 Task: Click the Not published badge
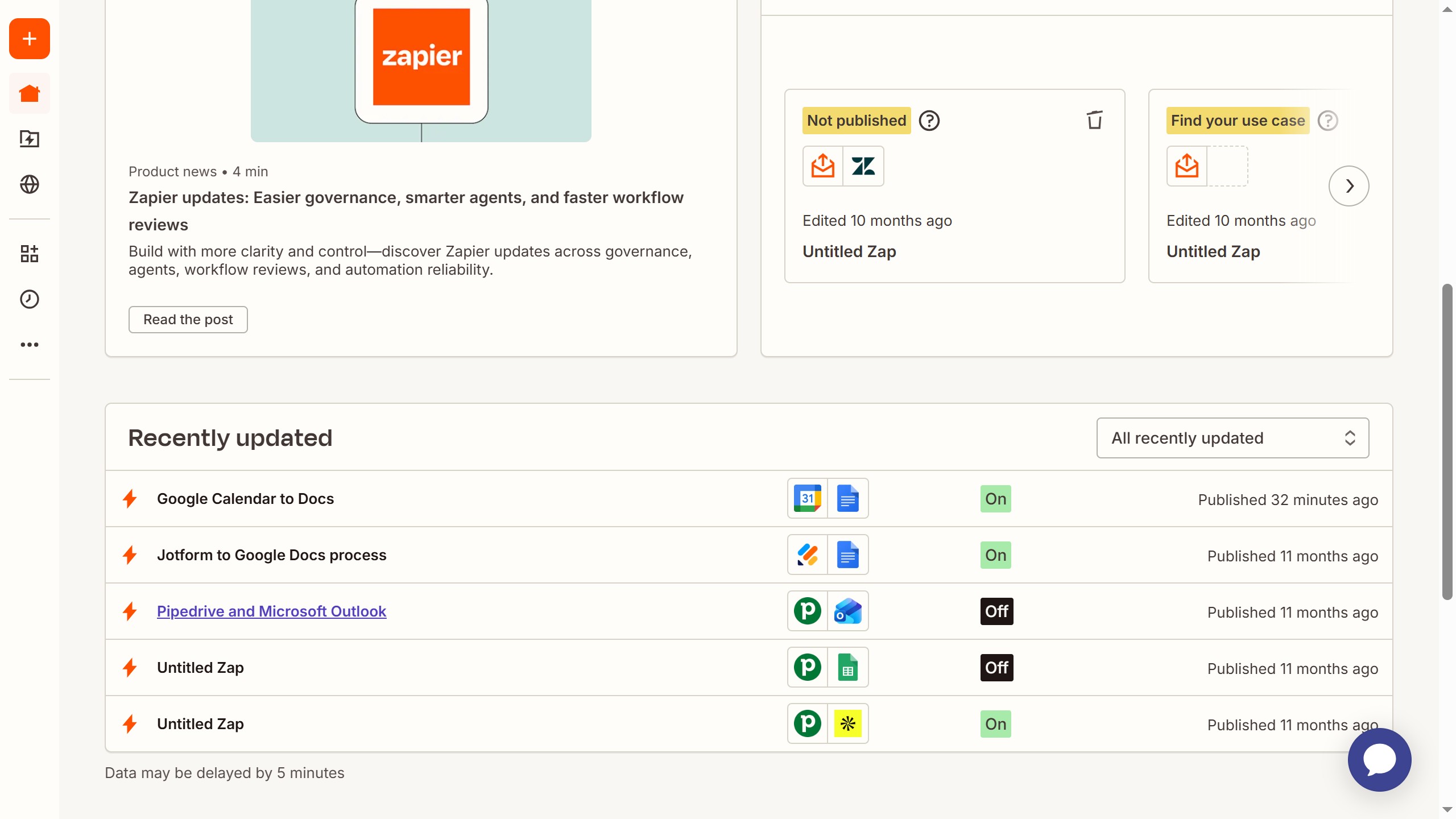pos(857,121)
